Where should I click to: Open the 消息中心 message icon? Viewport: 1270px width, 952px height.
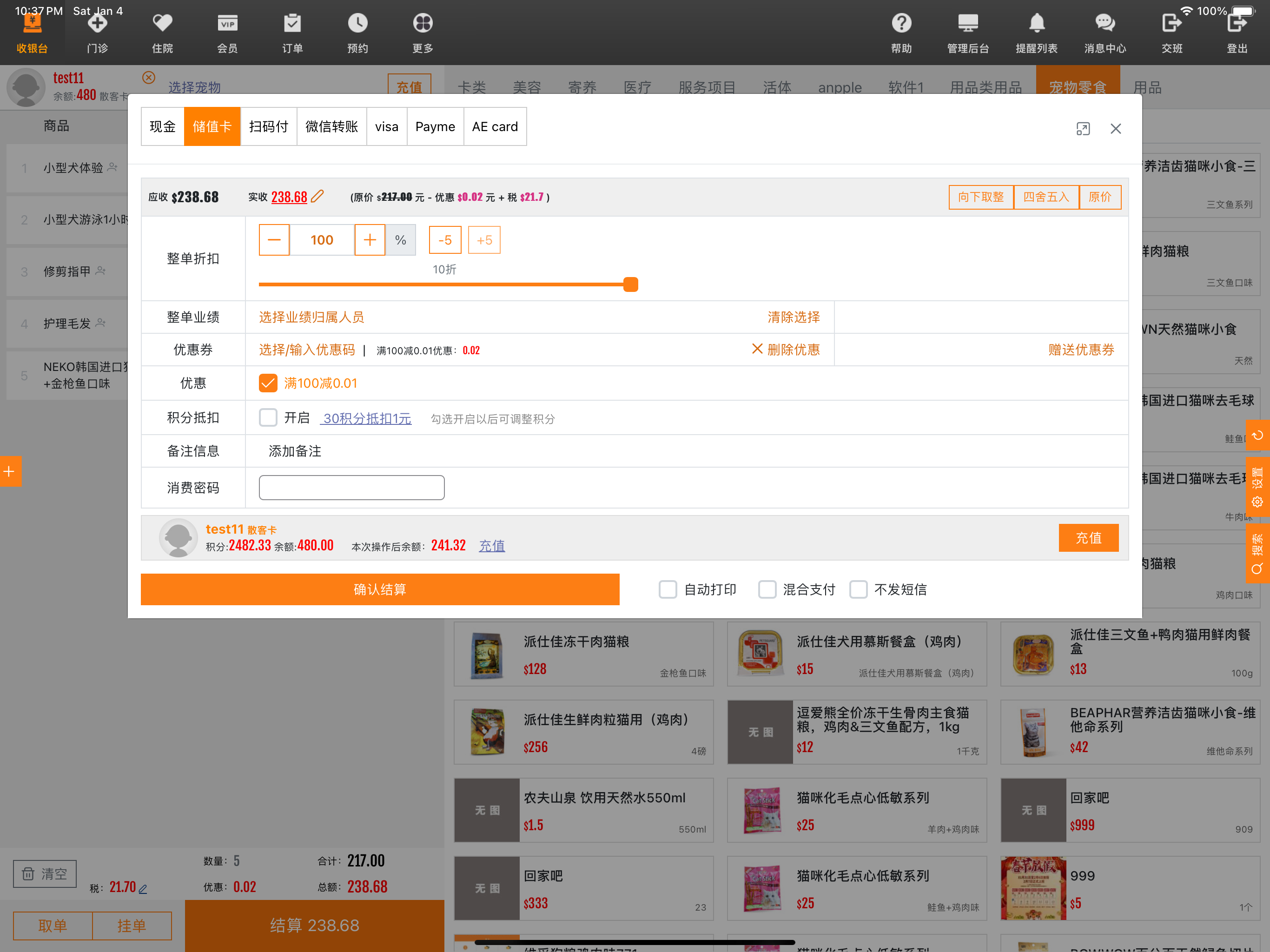point(1105,33)
